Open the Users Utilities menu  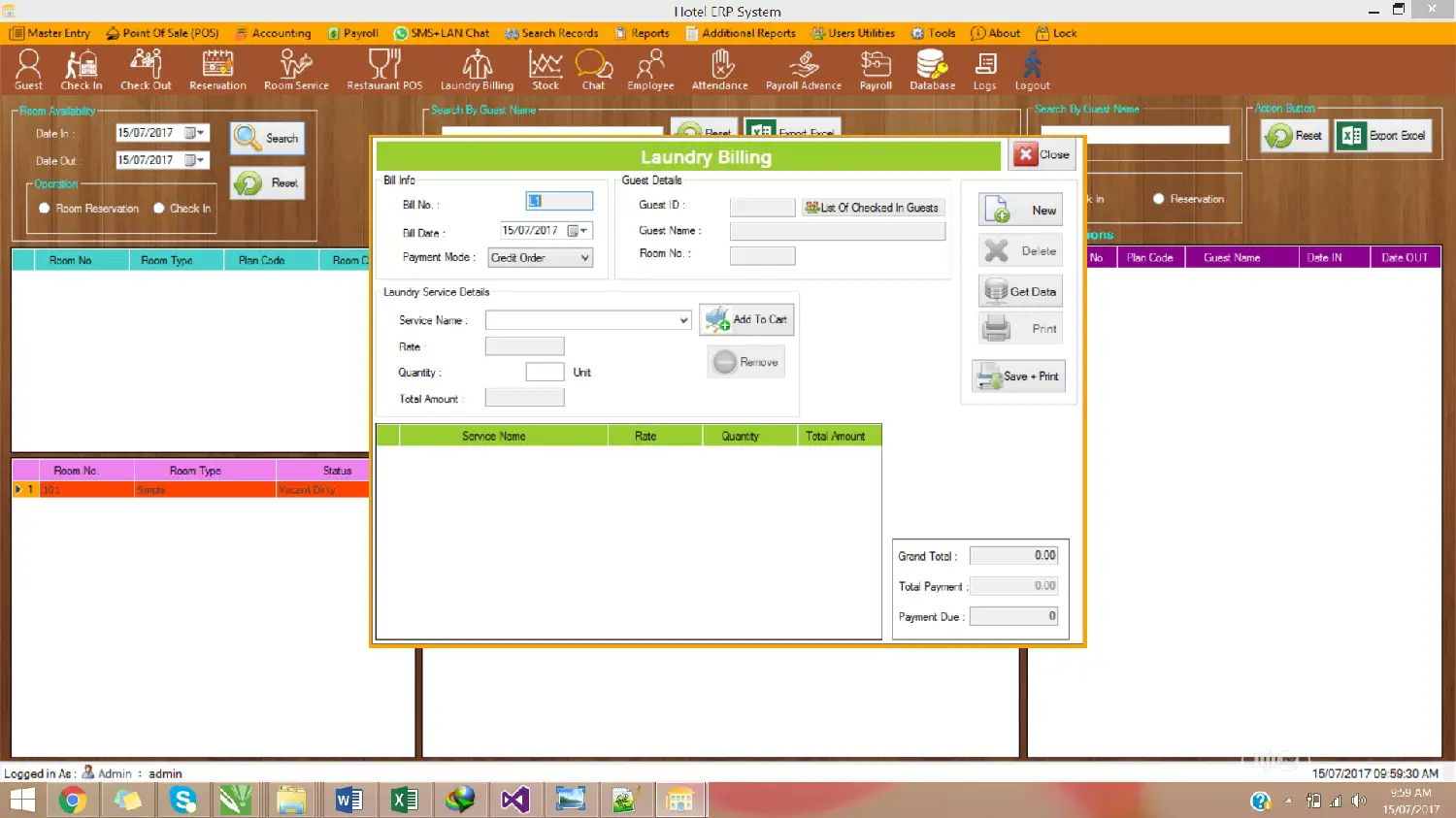pyautogui.click(x=853, y=33)
